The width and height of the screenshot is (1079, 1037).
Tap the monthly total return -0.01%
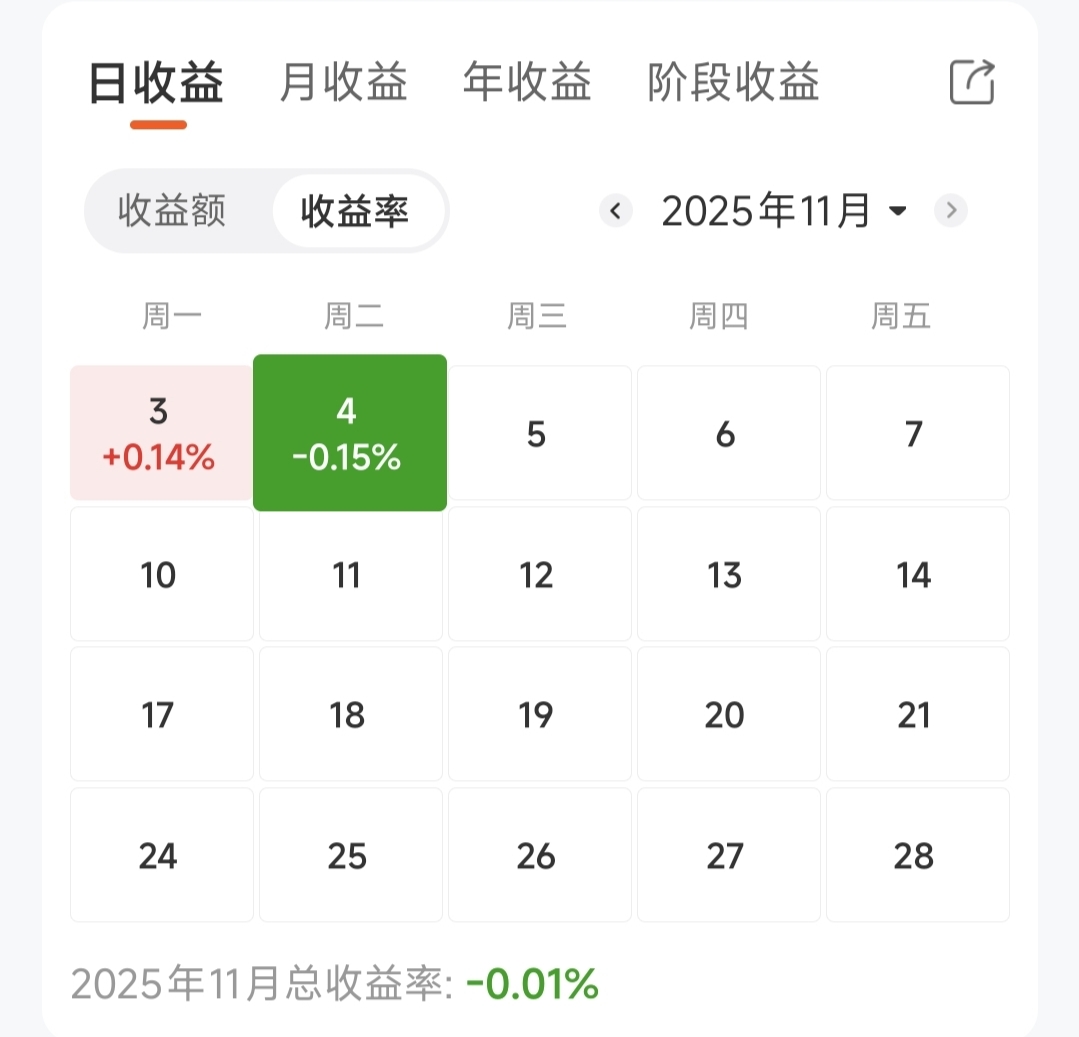point(532,985)
